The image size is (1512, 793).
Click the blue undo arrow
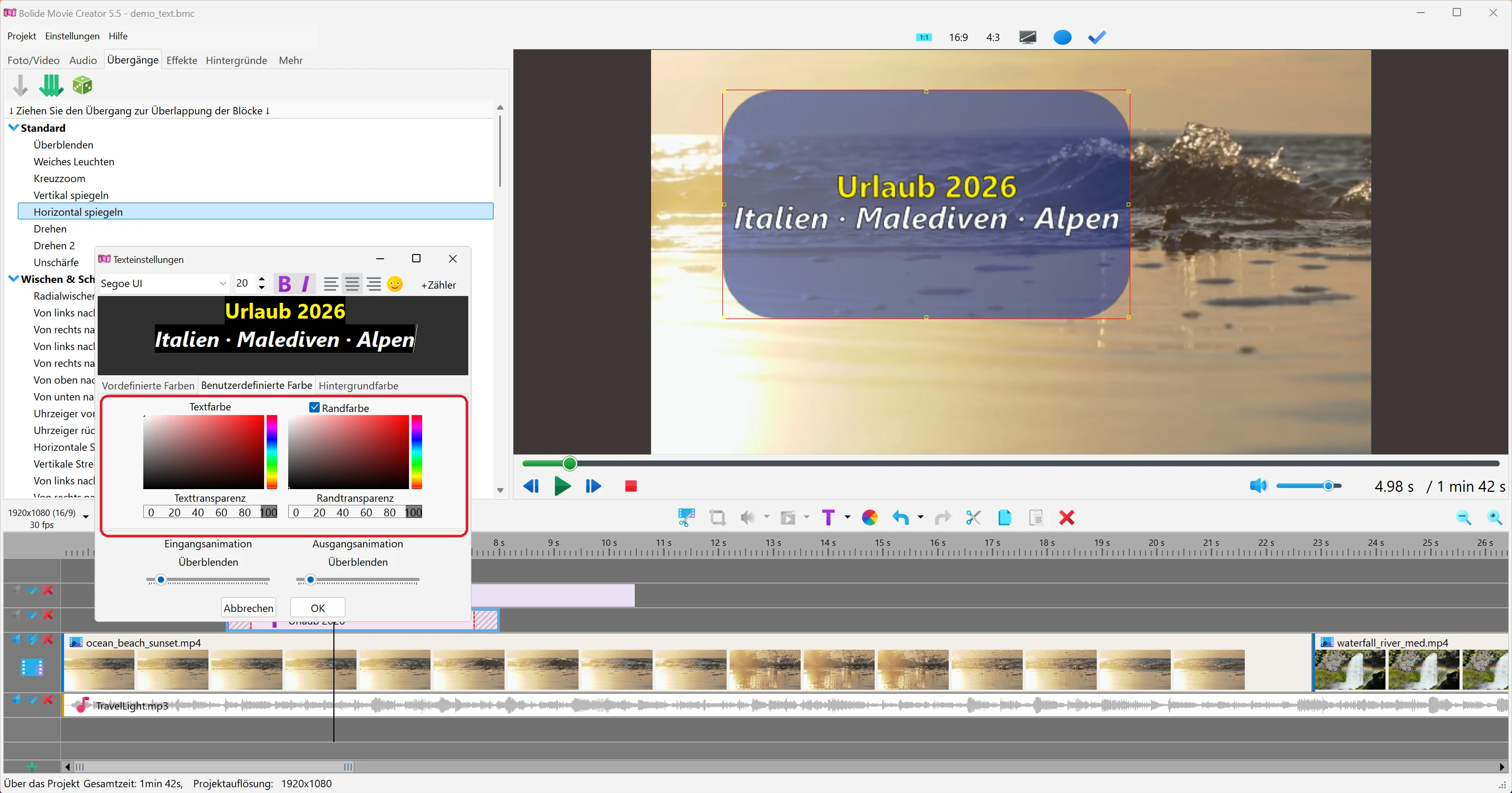point(900,517)
